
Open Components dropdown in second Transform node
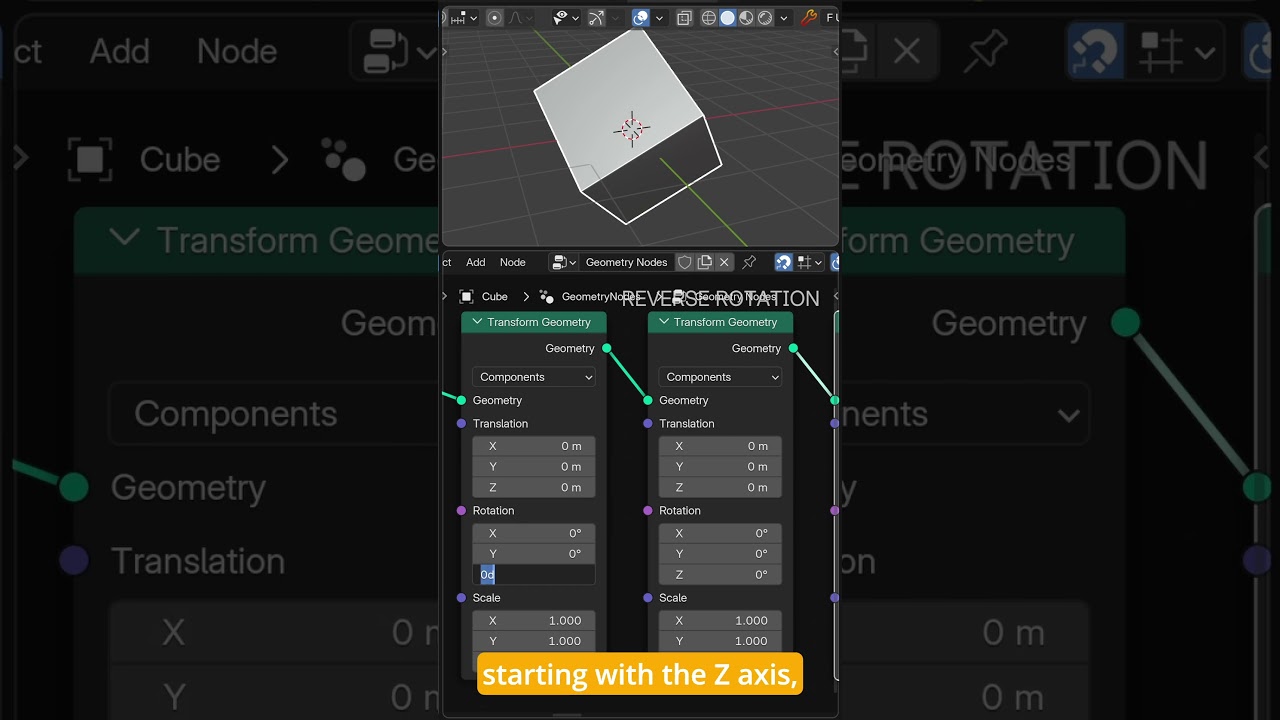coord(720,377)
